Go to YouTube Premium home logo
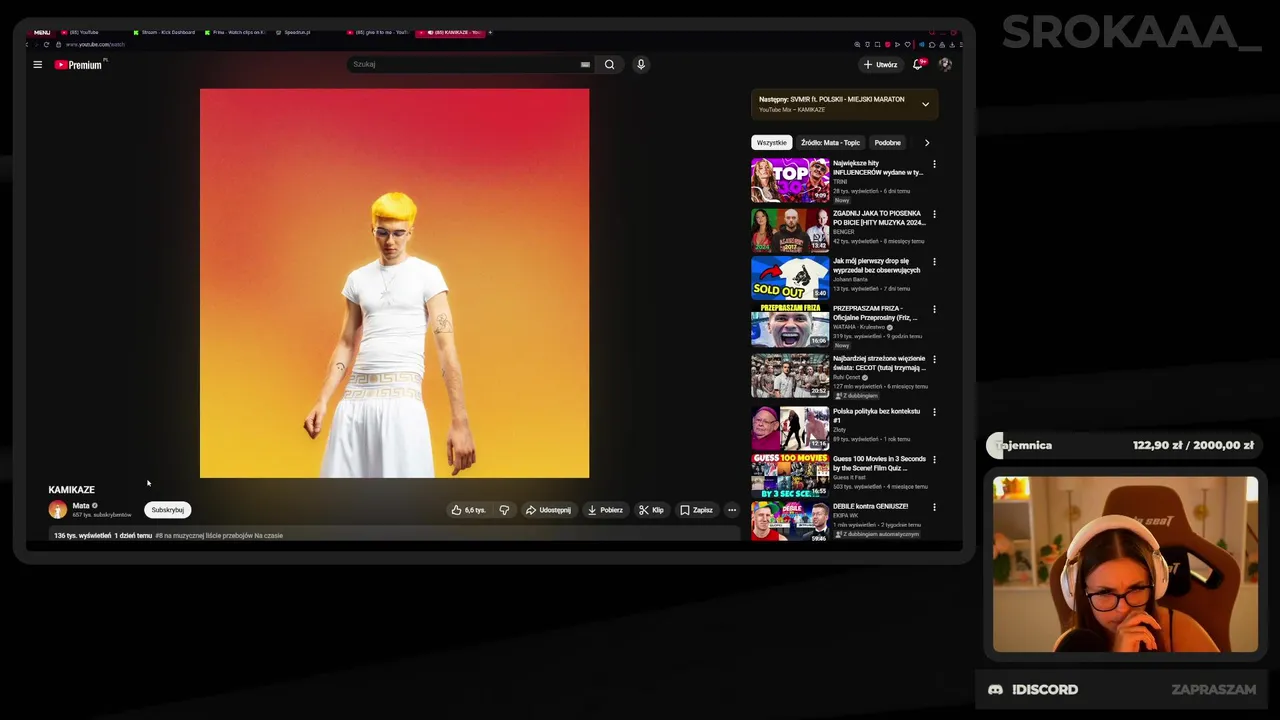1280x720 pixels. point(78,65)
